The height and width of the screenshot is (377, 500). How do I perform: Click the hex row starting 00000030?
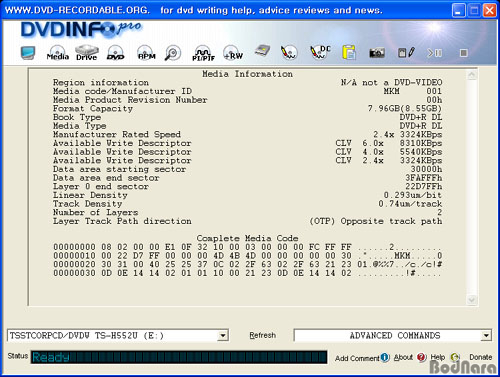pos(248,273)
